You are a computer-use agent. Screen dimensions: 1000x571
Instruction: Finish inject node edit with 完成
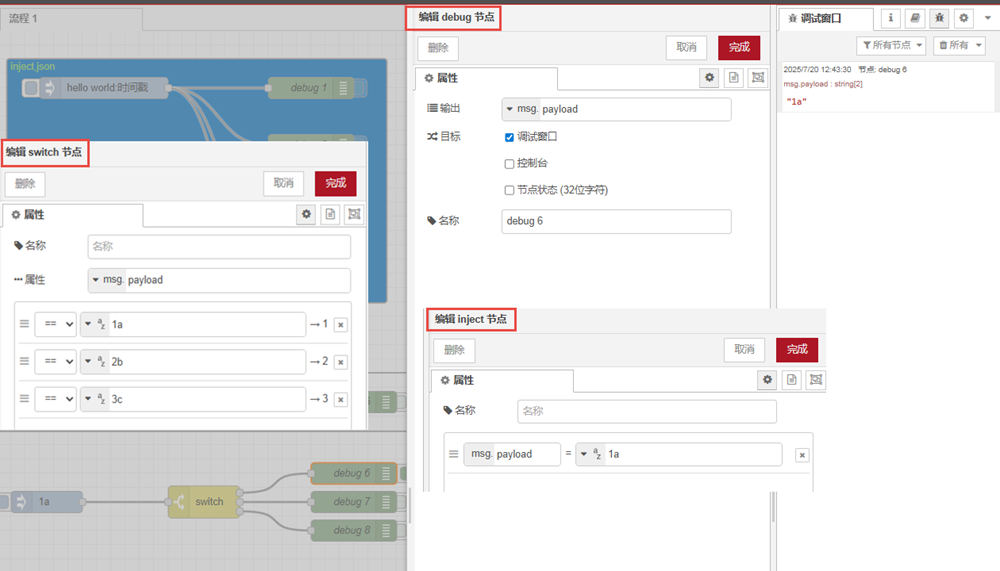(x=797, y=350)
